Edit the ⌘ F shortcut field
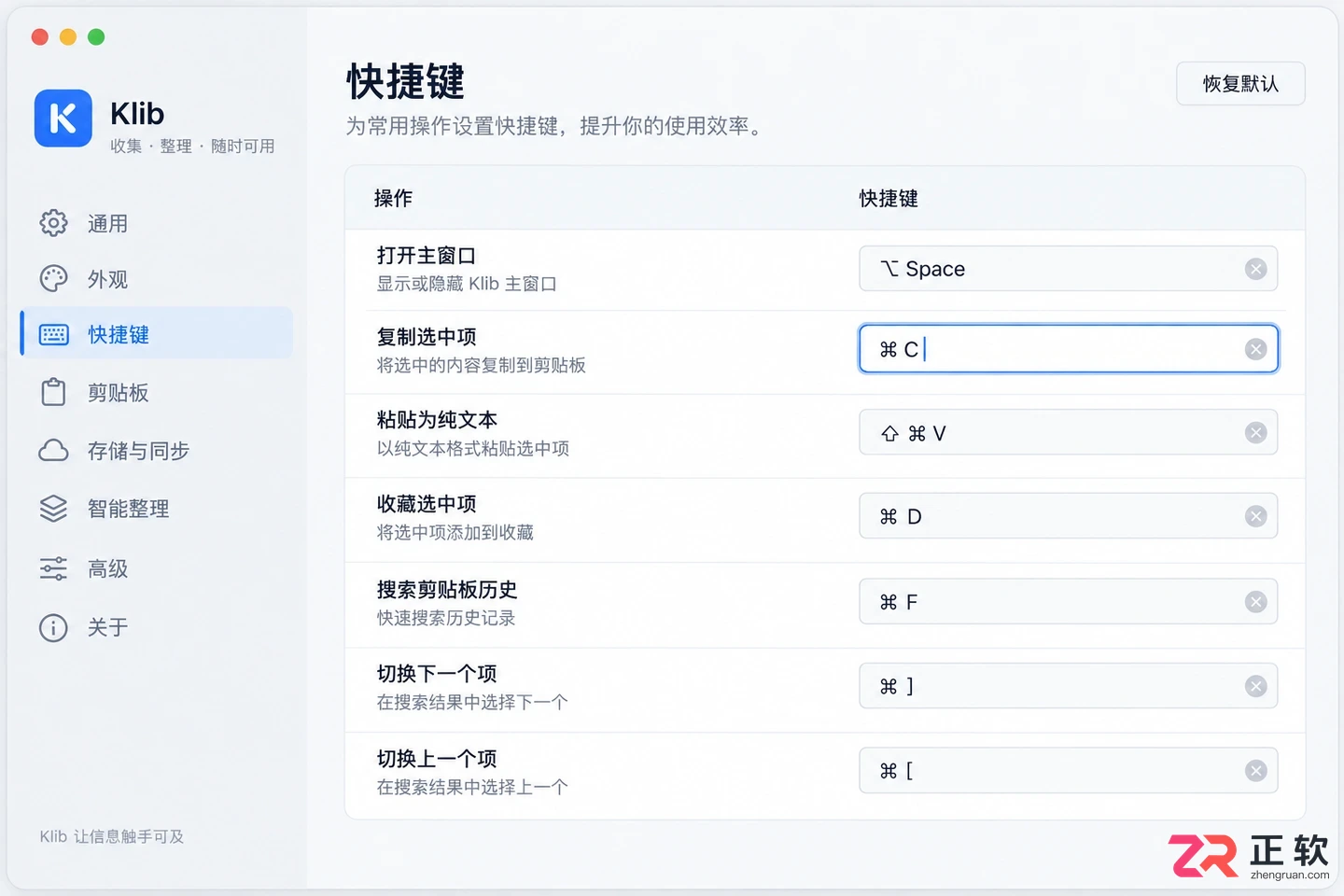 tap(1068, 602)
